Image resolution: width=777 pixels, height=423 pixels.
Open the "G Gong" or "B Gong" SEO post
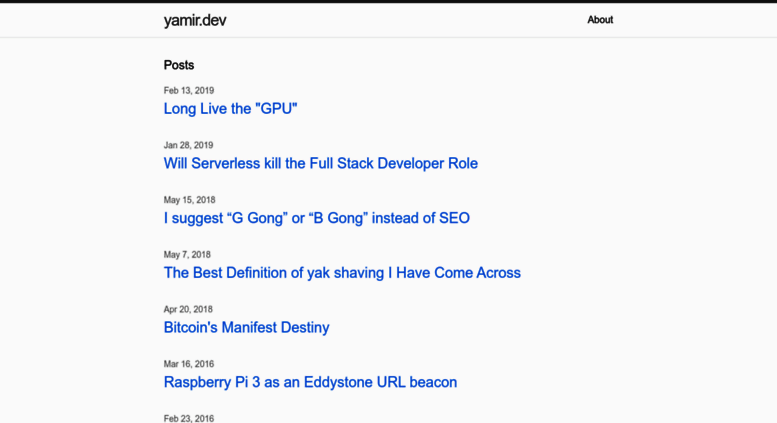[x=317, y=218]
